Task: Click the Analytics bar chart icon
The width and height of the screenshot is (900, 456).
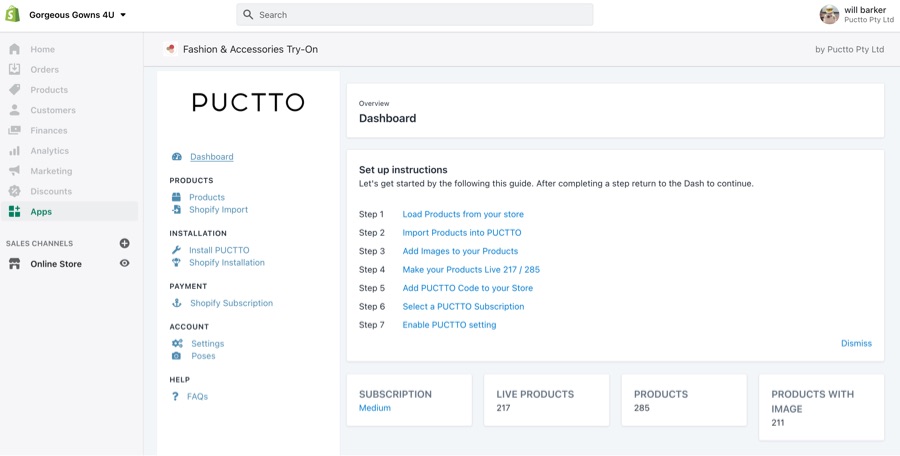Action: (x=15, y=151)
